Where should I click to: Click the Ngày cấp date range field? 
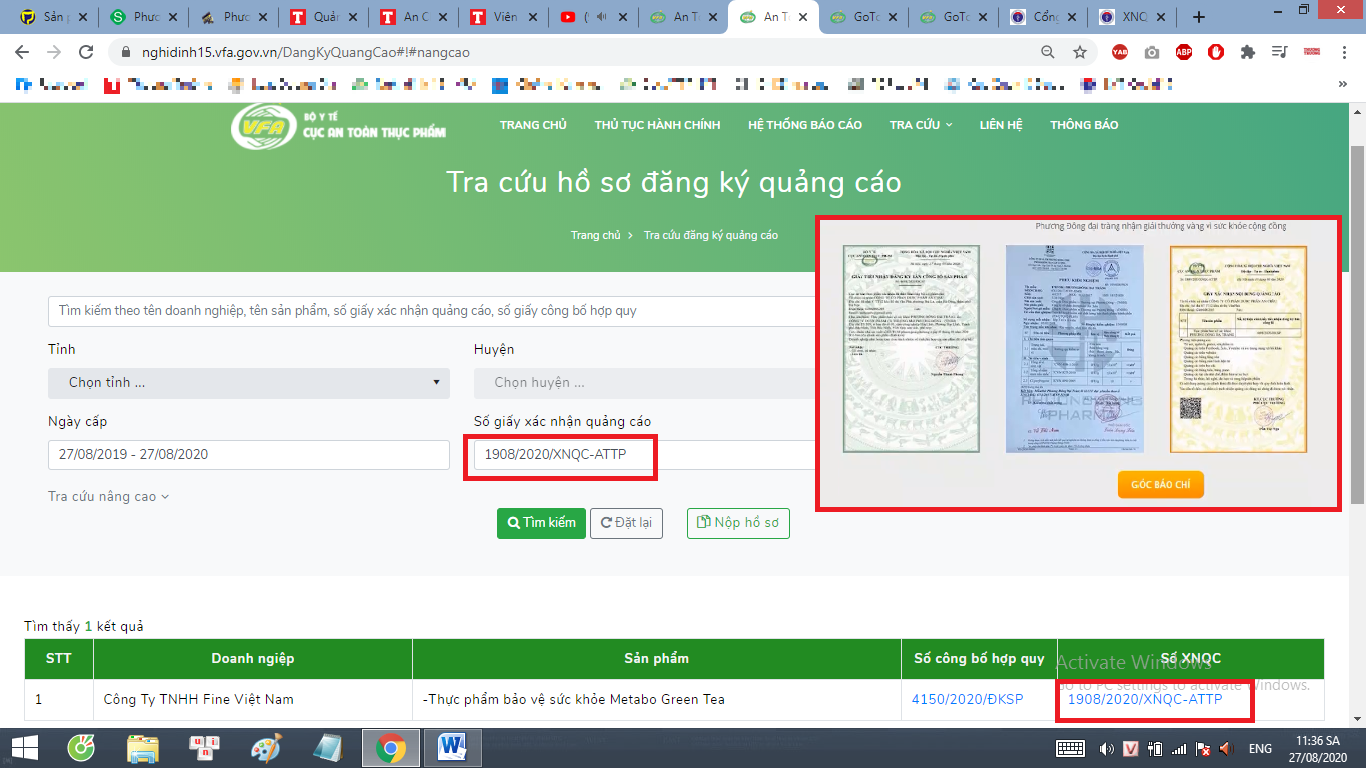point(249,454)
